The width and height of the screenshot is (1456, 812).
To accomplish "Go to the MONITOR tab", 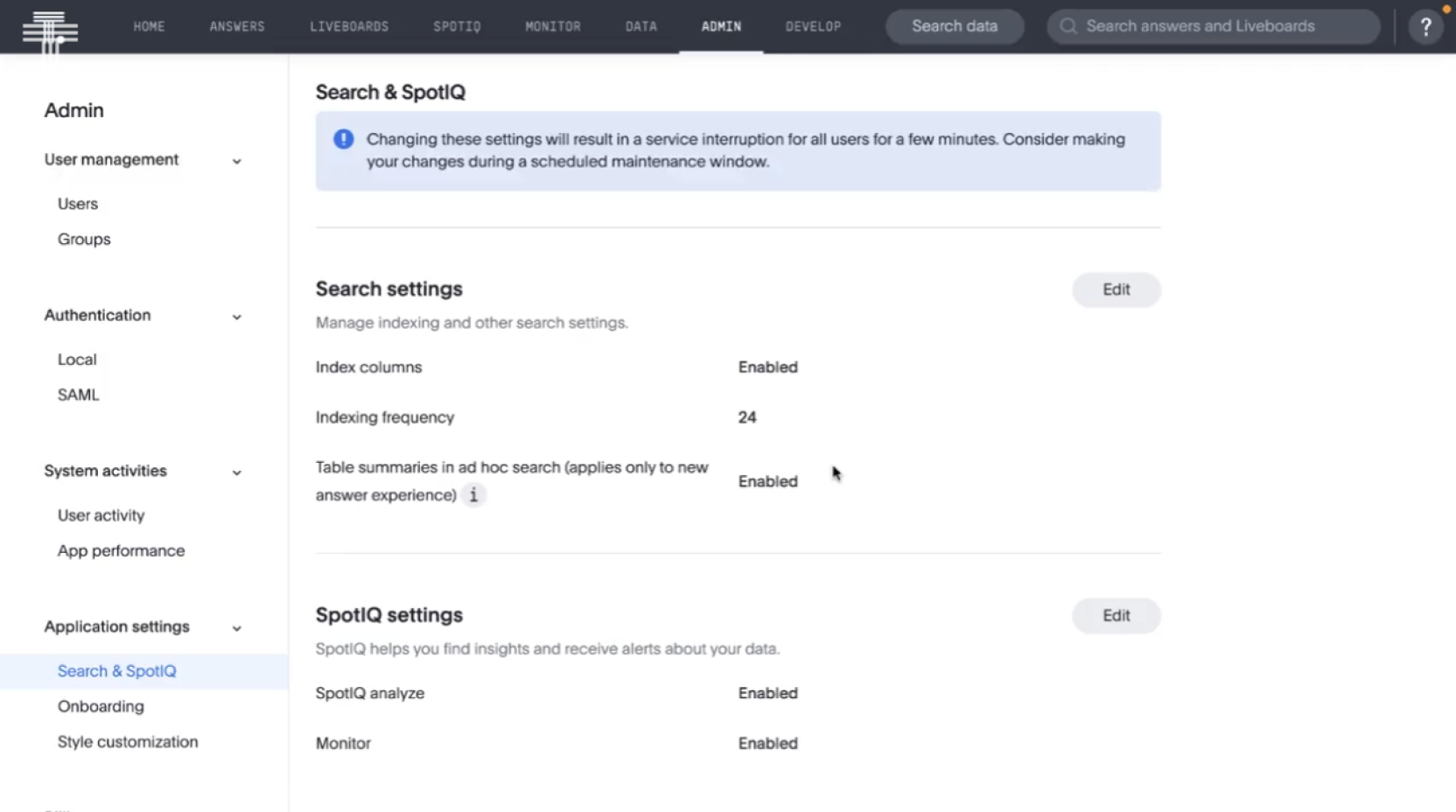I will [552, 26].
